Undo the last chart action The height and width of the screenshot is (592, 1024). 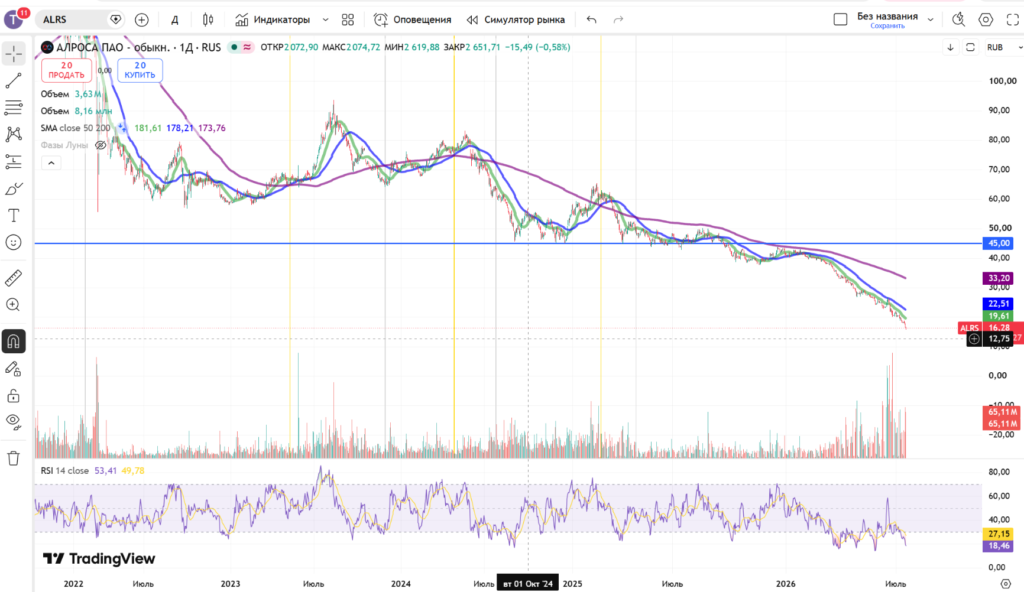(x=592, y=20)
